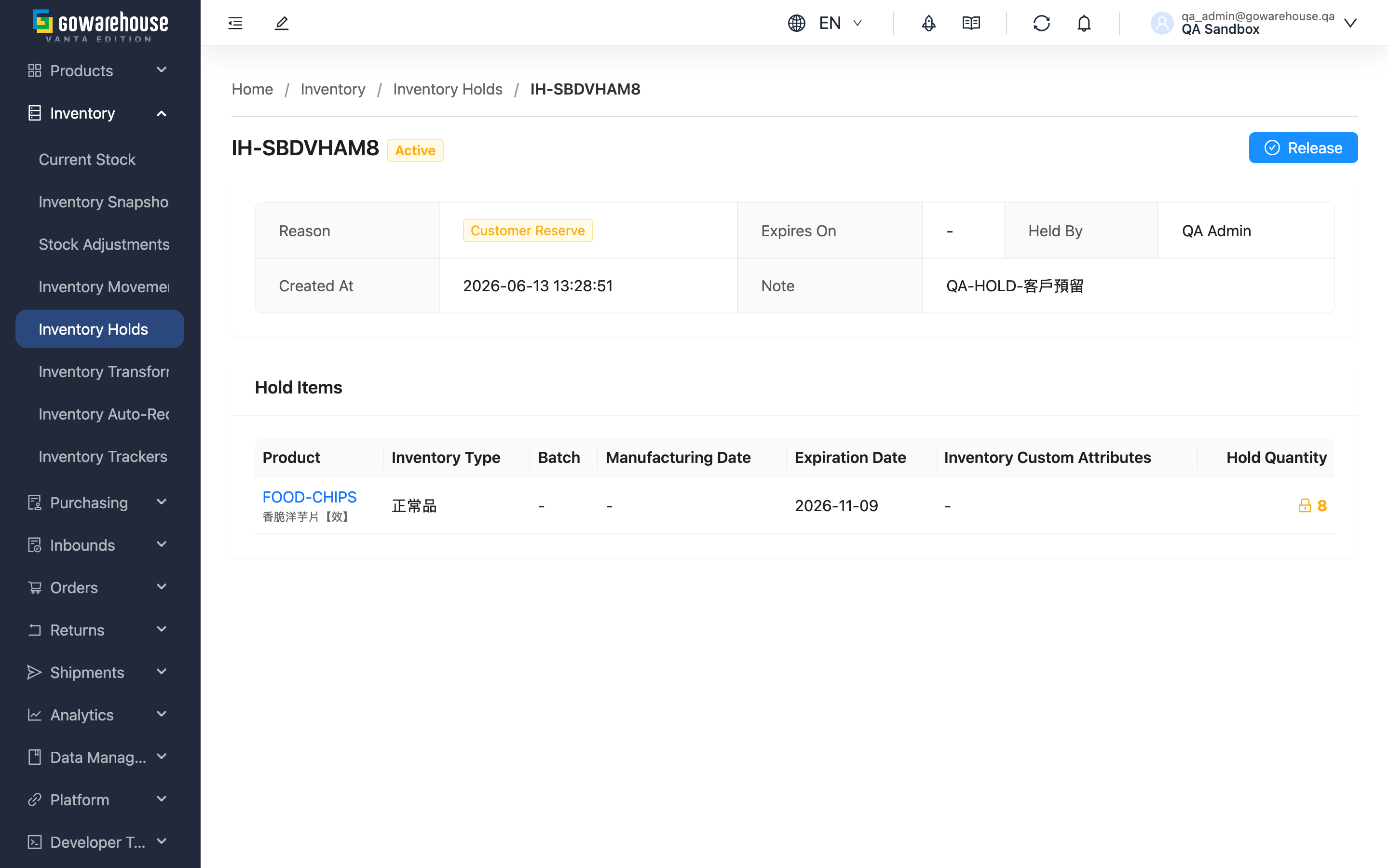Viewport: 1389px width, 868px height.
Task: Click the GoWarehouse logo
Action: 100,25
